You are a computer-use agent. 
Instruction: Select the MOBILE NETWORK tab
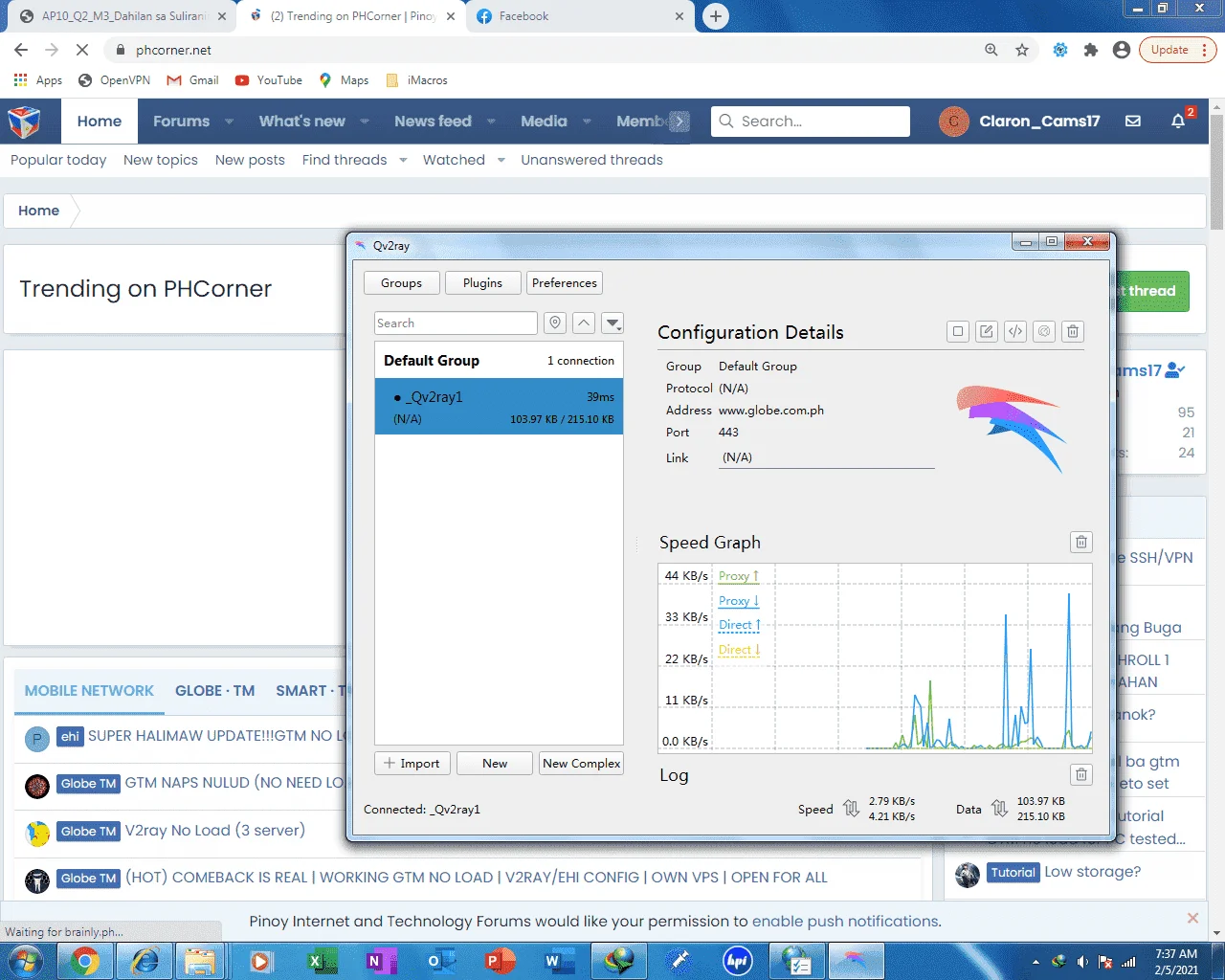click(89, 691)
